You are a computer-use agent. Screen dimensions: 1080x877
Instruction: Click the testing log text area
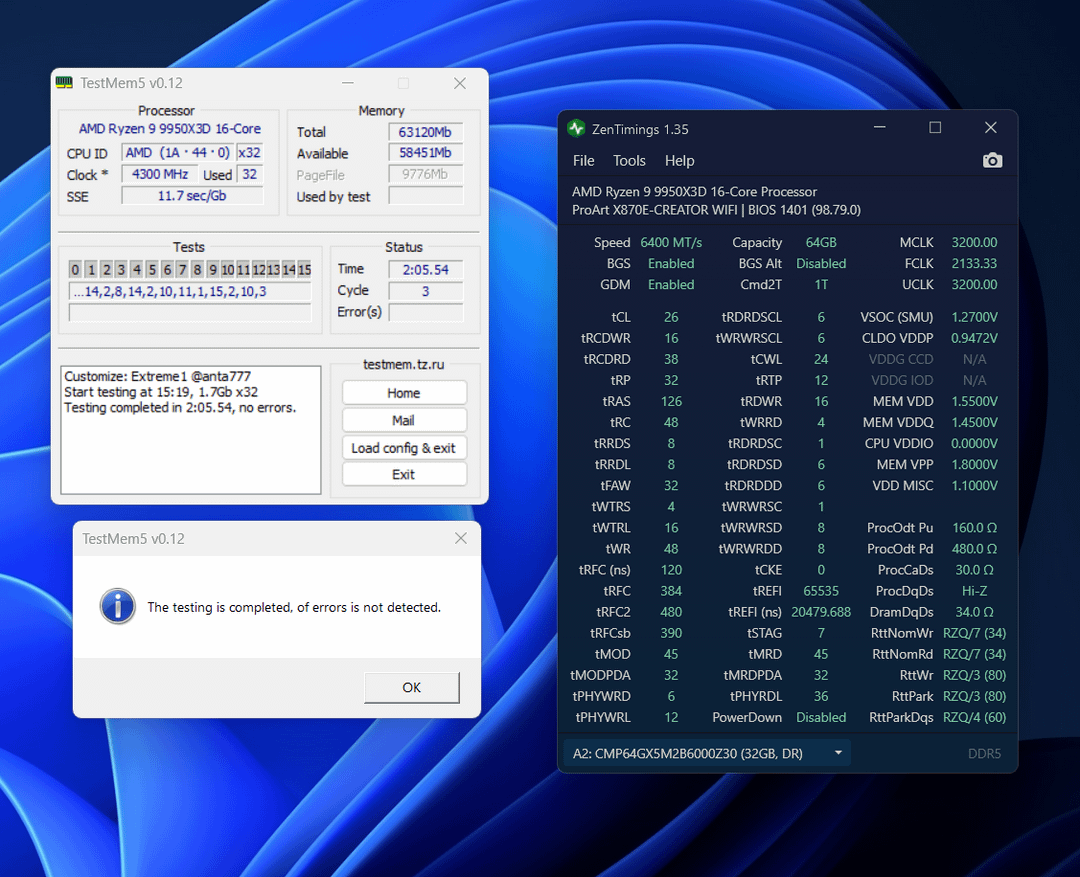(191, 430)
